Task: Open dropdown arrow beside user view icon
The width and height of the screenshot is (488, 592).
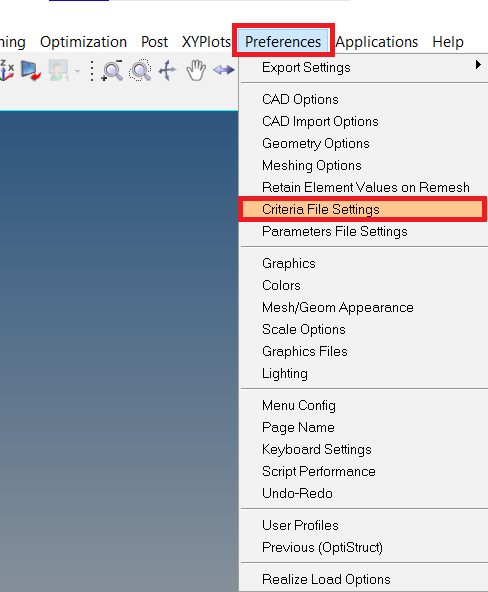Action: point(77,71)
